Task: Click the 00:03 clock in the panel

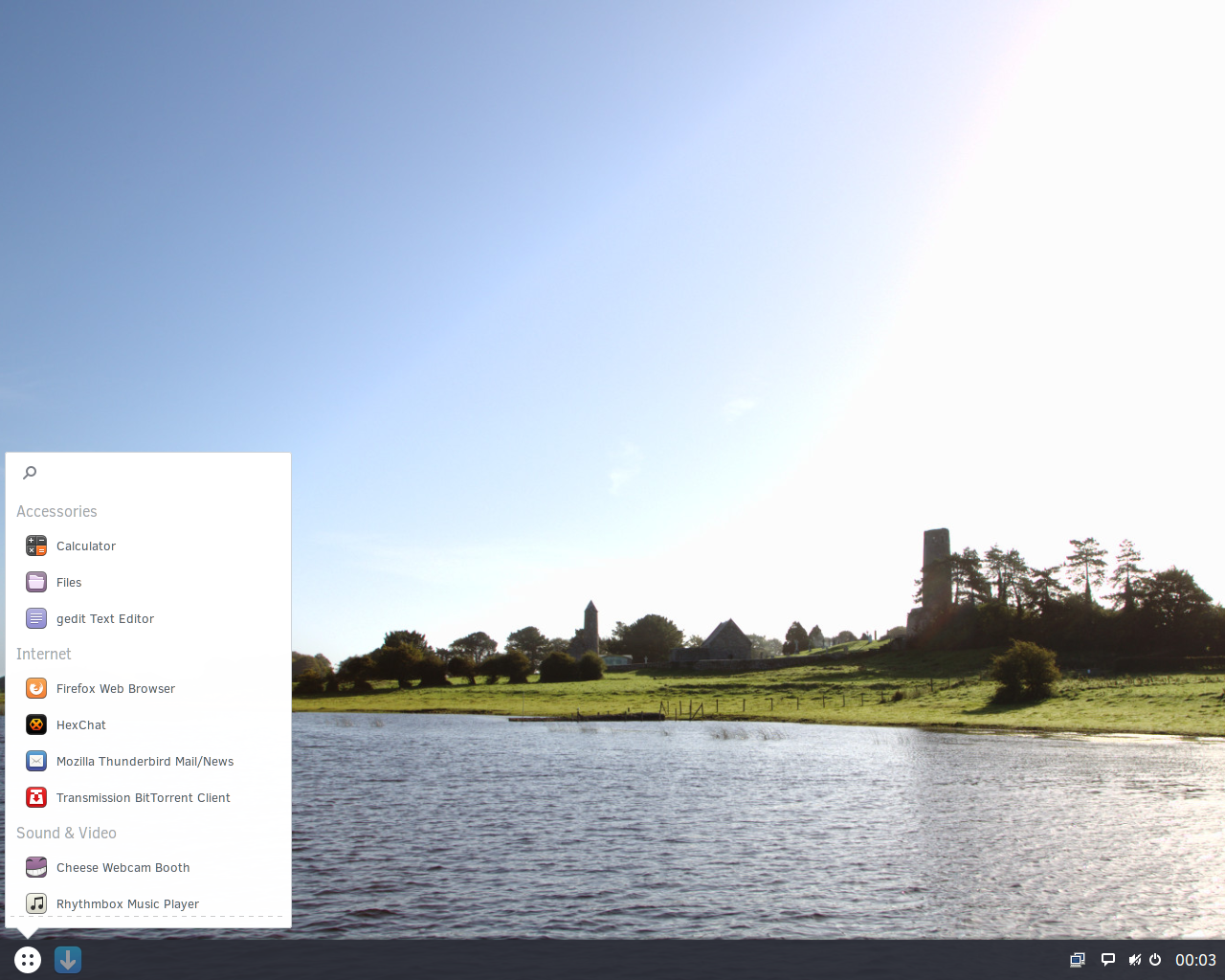Action: coord(1195,960)
